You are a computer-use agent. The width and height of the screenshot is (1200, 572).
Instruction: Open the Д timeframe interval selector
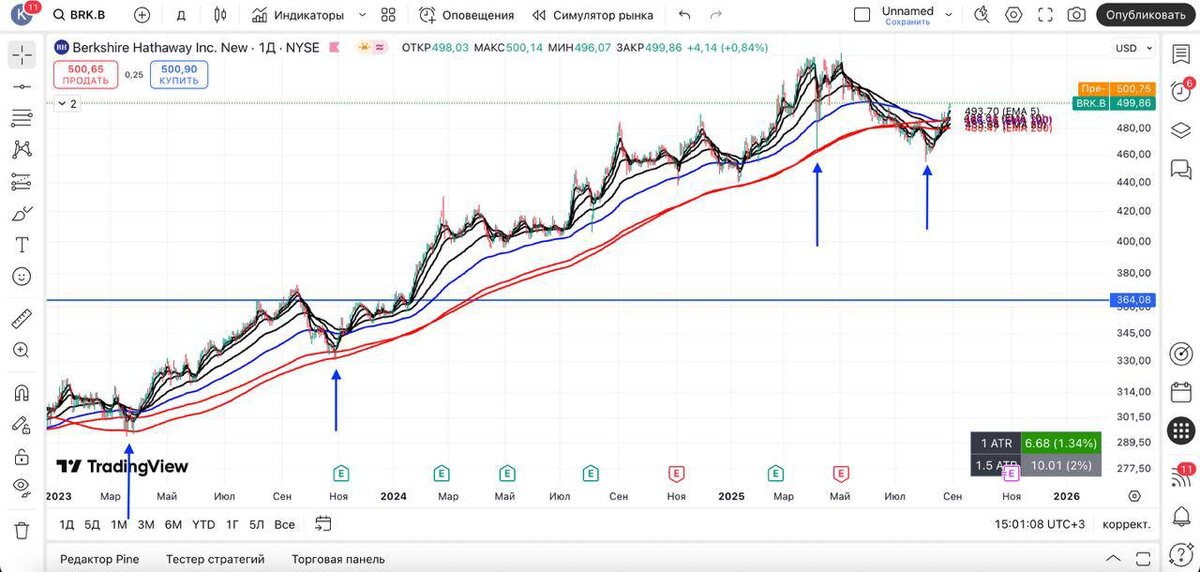[x=181, y=15]
